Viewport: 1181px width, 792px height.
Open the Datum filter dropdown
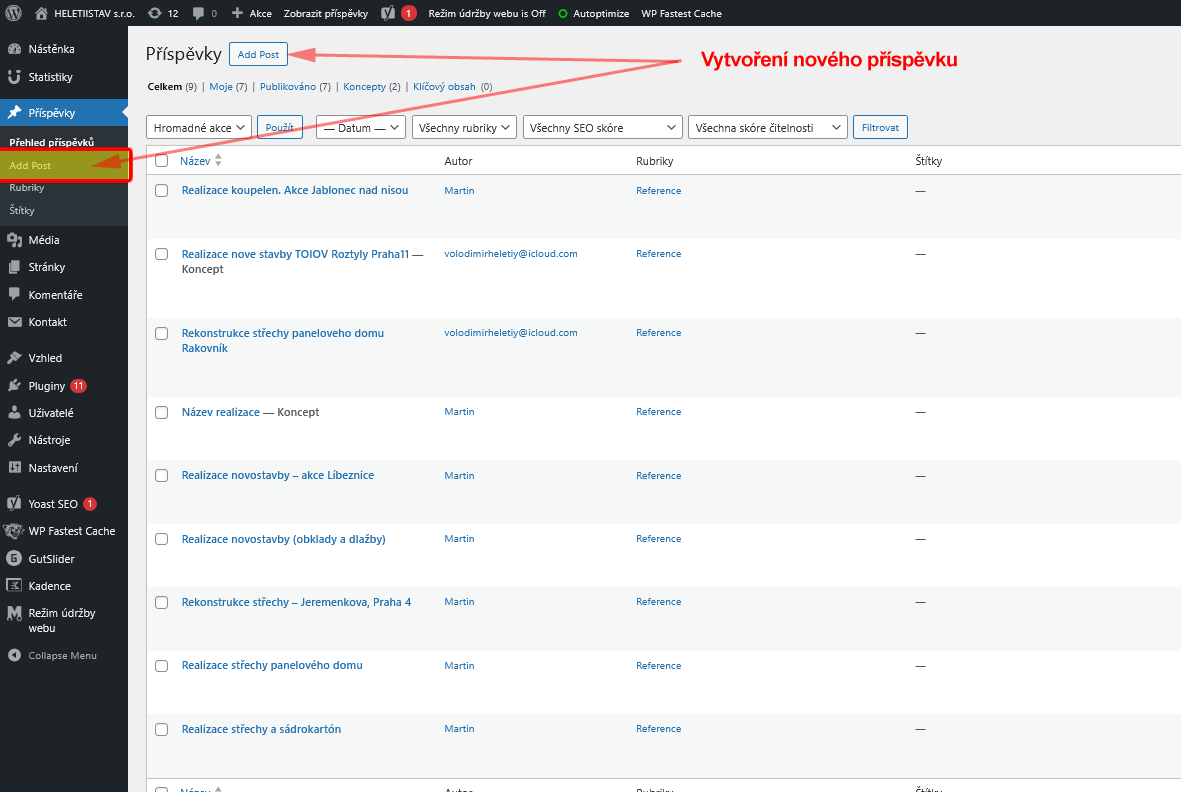coord(361,127)
